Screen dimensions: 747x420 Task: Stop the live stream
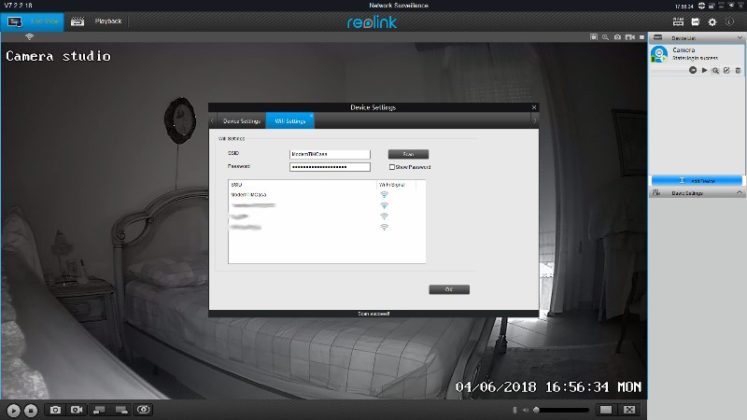(30, 410)
